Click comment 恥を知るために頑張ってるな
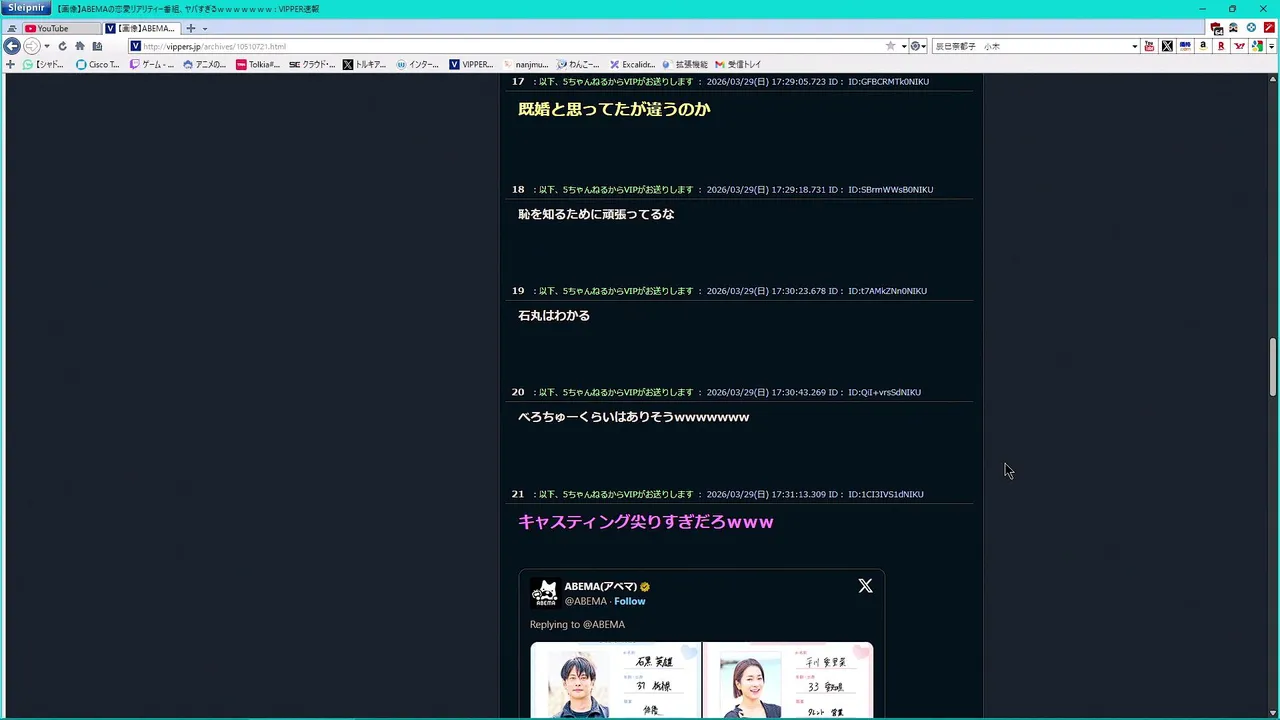 pos(596,214)
